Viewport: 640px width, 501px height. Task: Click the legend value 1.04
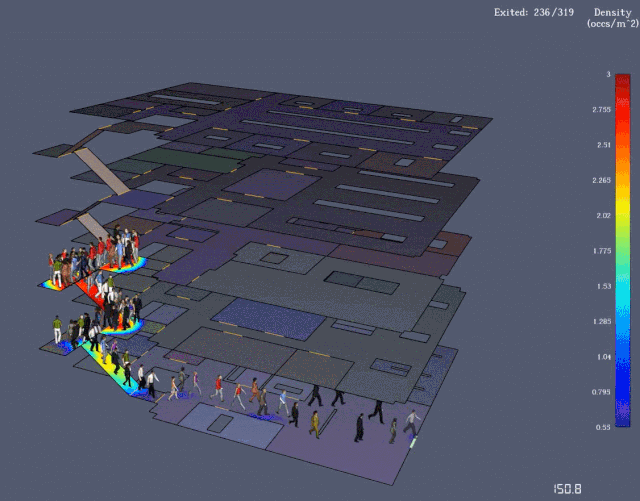[604, 357]
